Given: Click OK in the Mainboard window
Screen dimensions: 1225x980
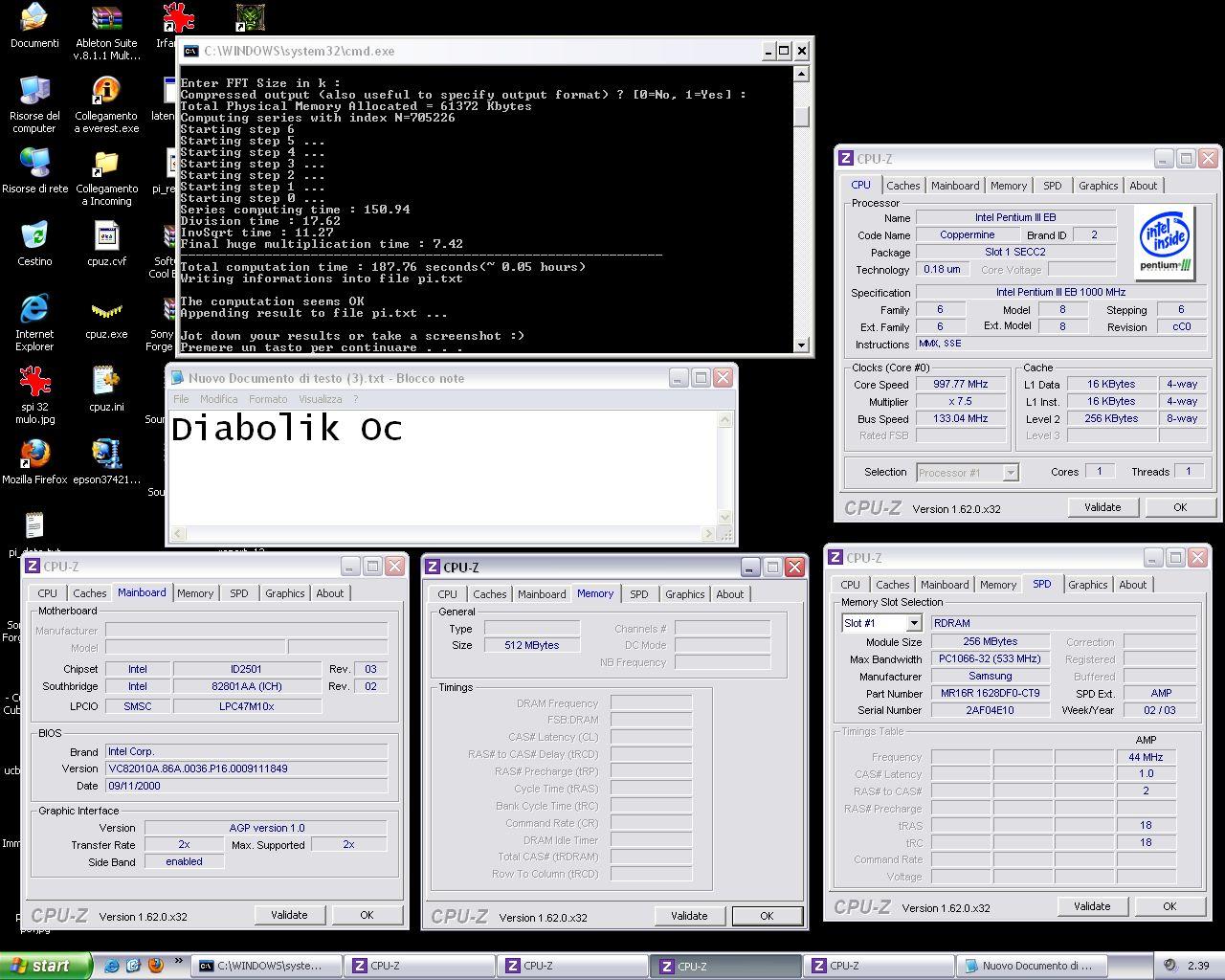Looking at the screenshot, I should point(367,915).
